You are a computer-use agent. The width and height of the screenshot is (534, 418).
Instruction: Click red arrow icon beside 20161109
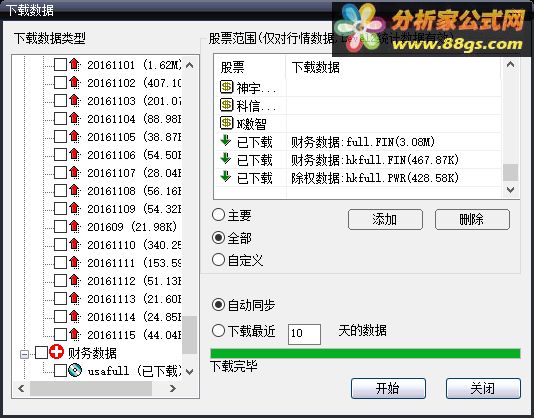pos(74,208)
